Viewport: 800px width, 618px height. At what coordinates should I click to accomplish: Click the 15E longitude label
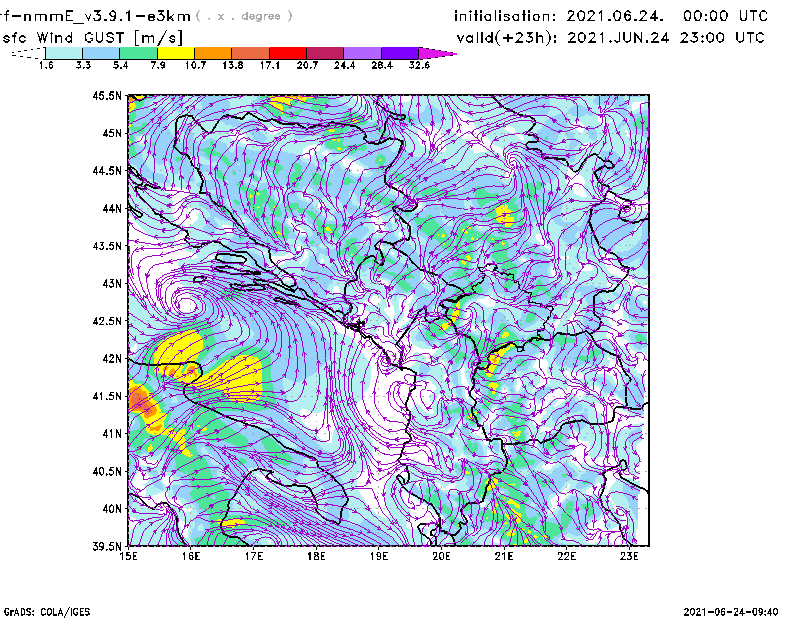[x=128, y=556]
